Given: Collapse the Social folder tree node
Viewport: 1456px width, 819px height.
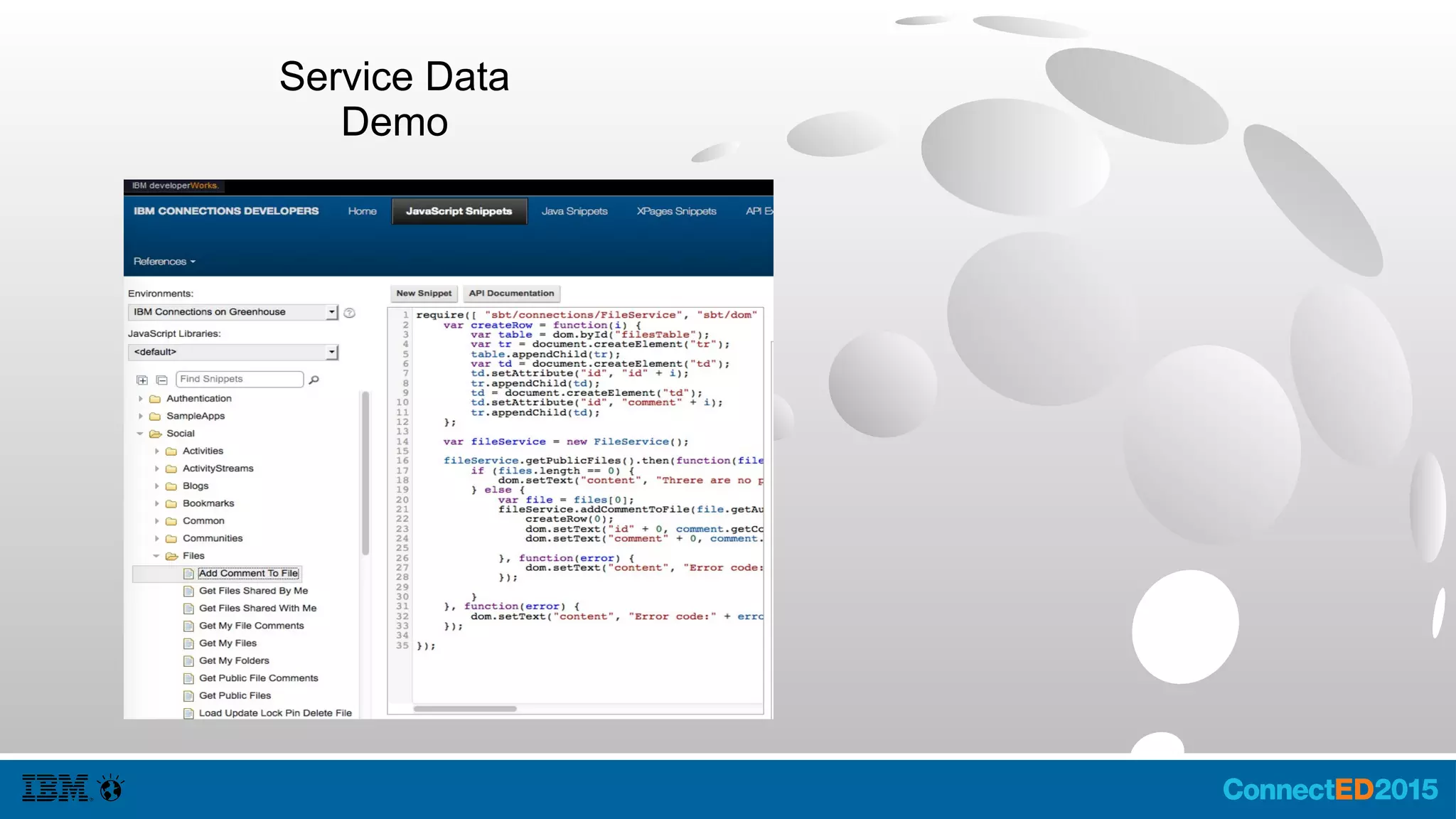Looking at the screenshot, I should [x=140, y=434].
